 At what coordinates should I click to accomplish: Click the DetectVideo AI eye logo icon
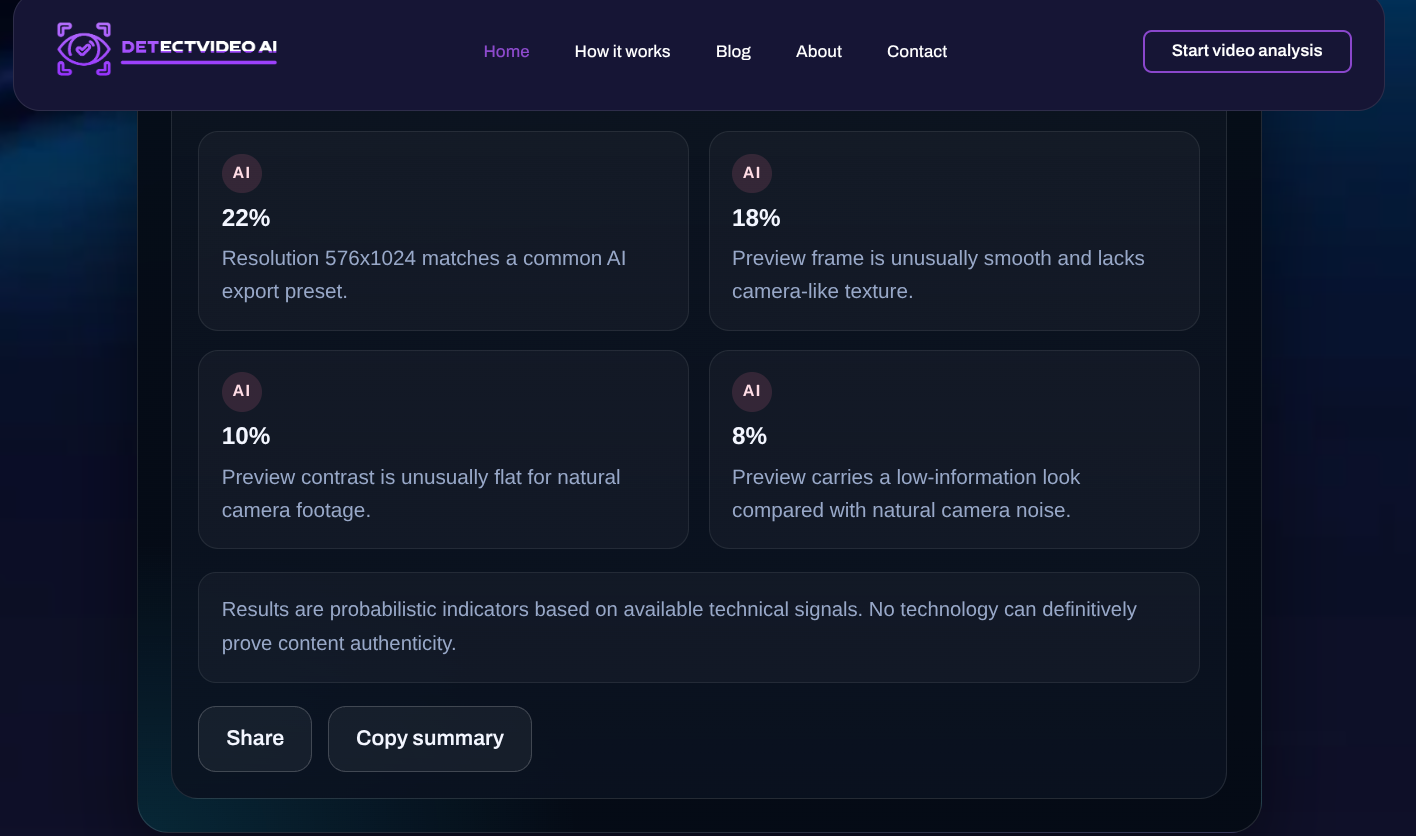84,49
